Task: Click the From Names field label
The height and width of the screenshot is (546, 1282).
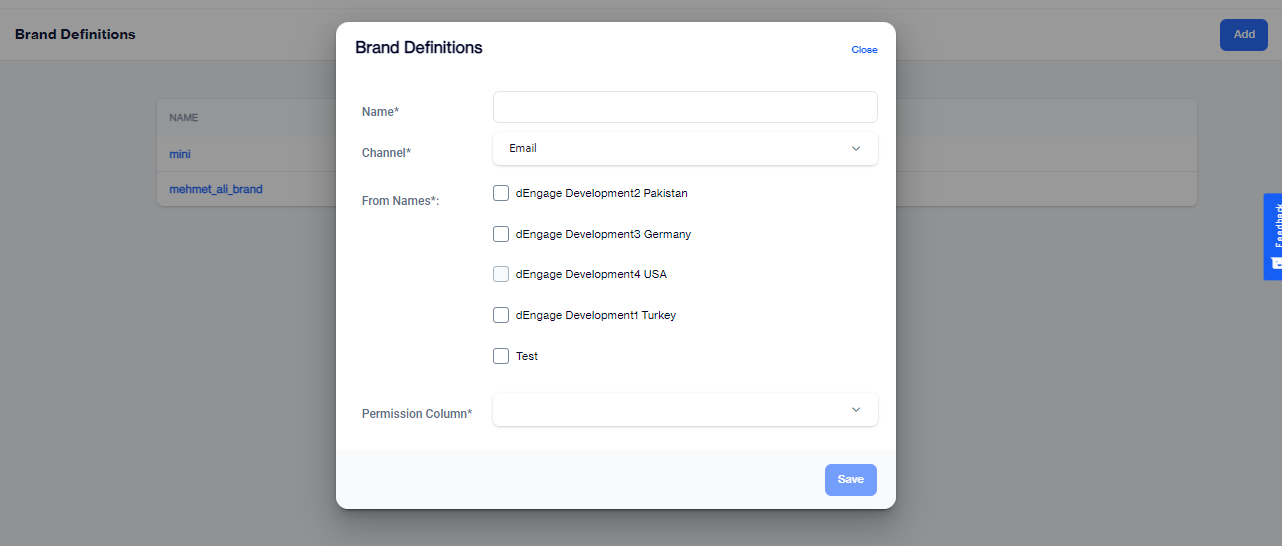Action: pos(400,200)
